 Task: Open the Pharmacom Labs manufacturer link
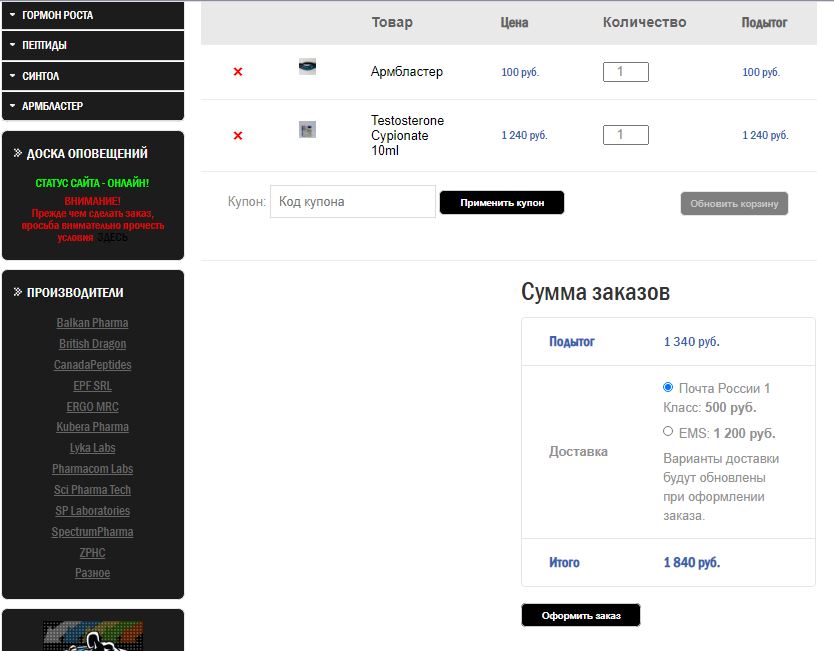[93, 469]
